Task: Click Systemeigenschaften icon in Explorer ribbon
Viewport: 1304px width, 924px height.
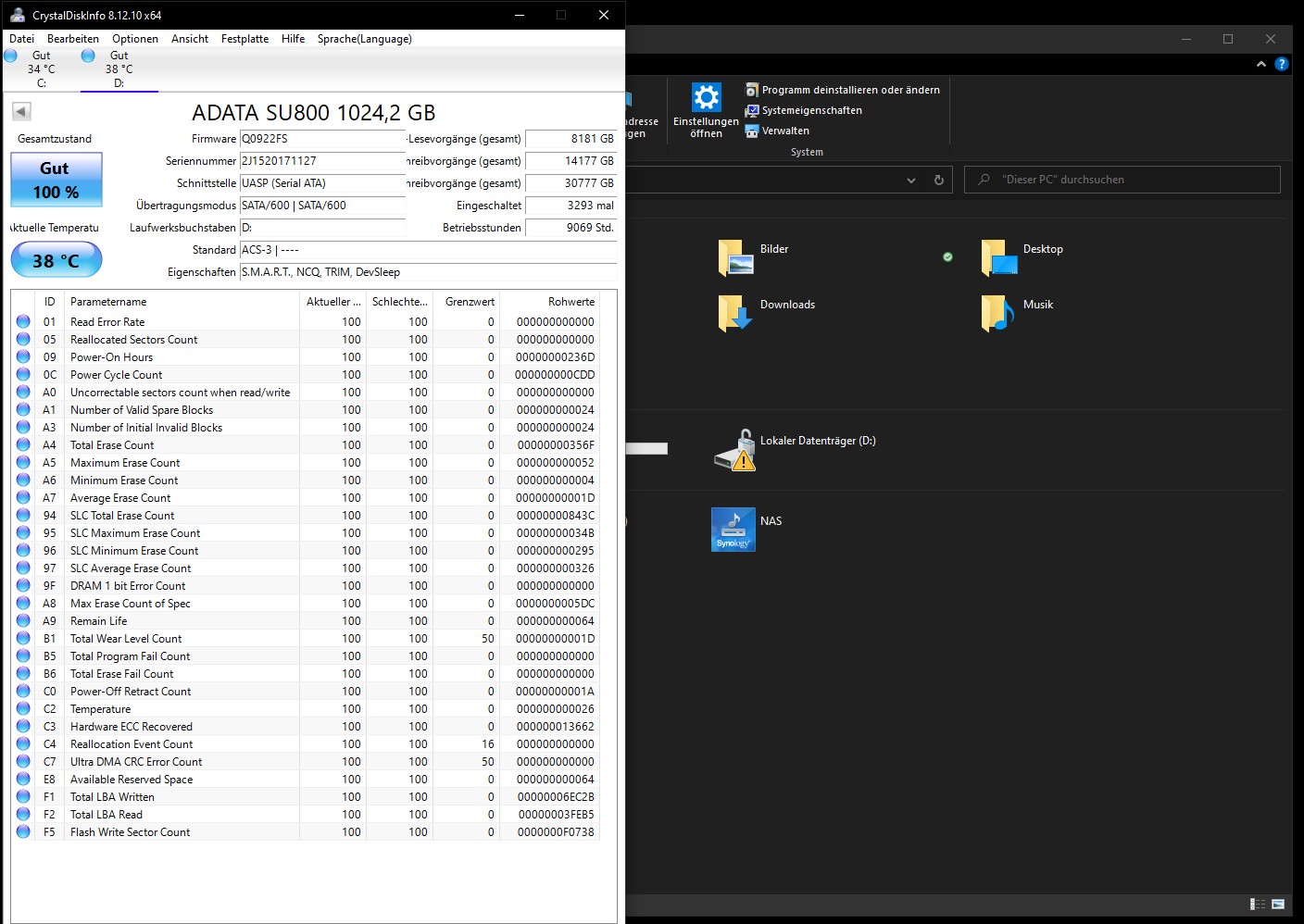Action: pos(752,110)
